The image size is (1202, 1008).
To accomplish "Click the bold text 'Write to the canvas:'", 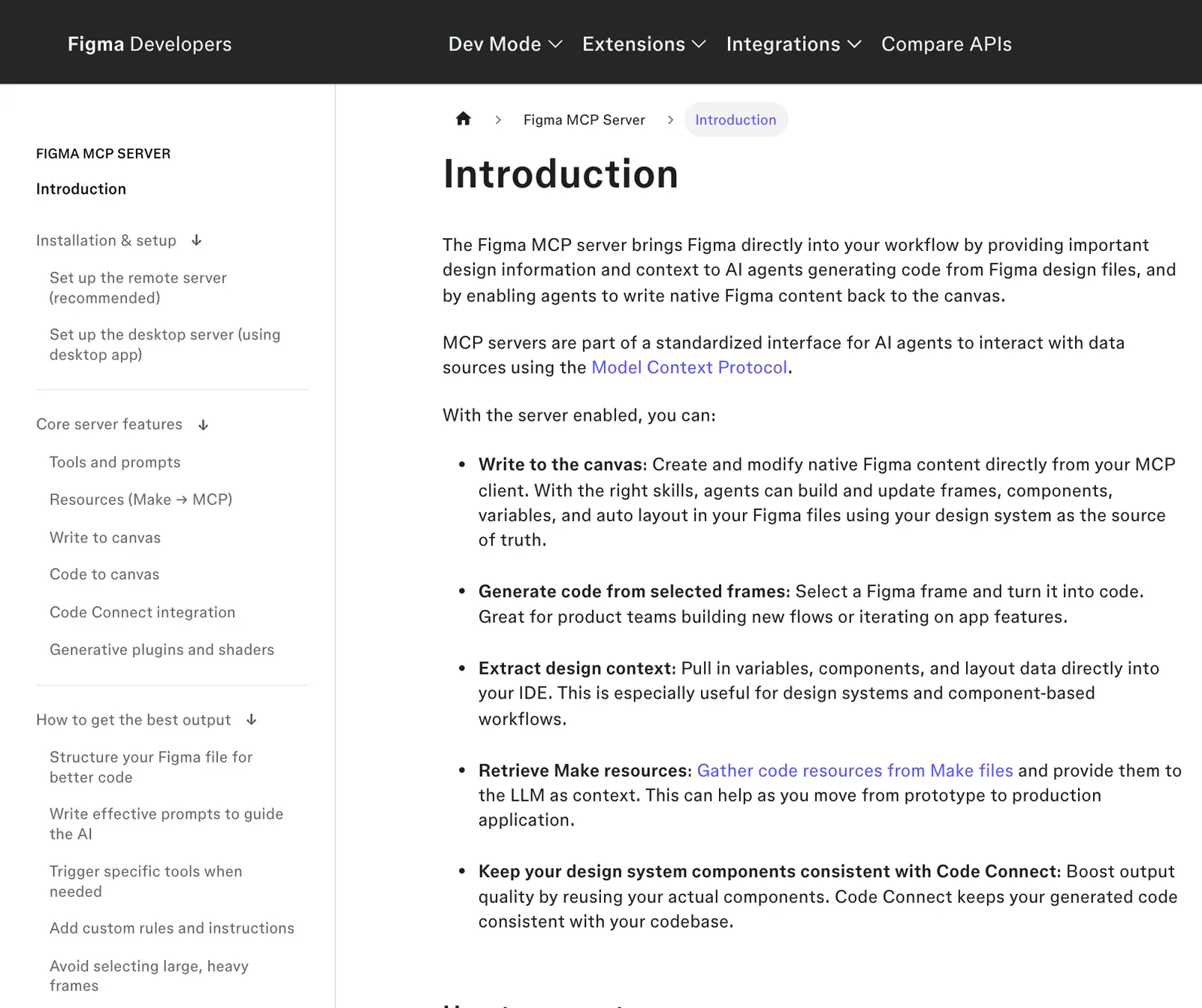I will pos(563,464).
